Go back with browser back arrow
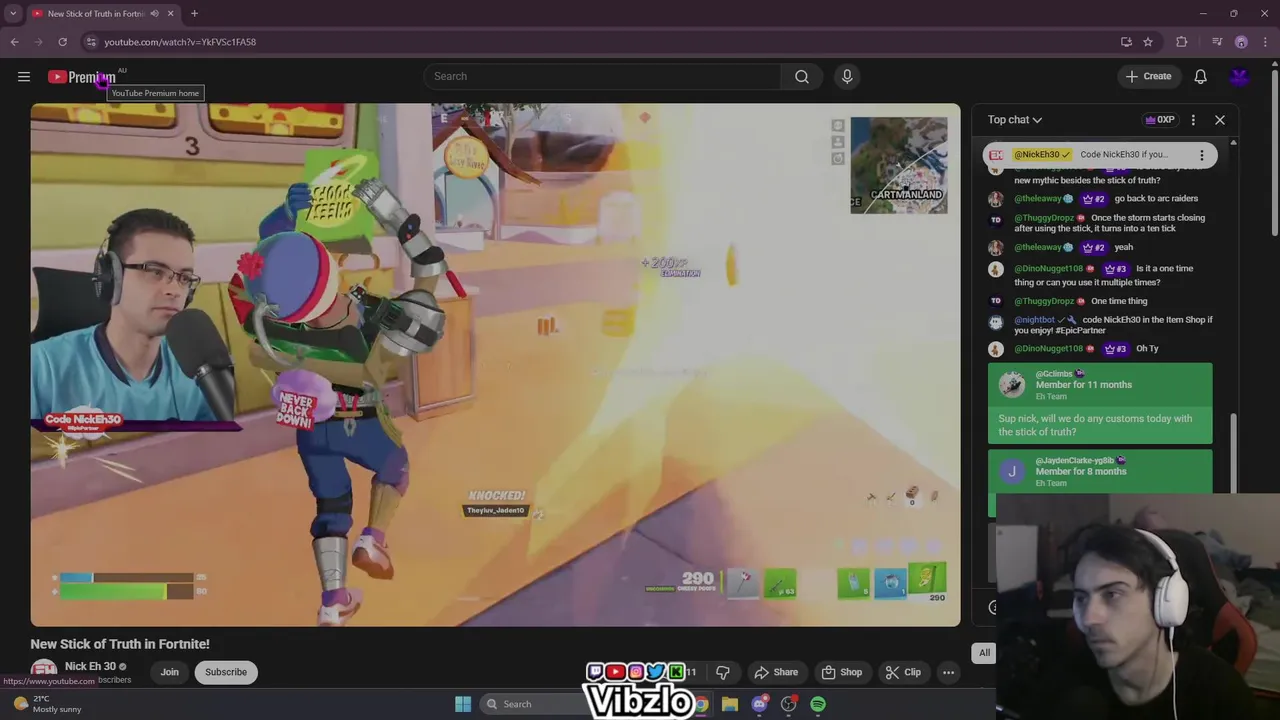 [x=14, y=42]
